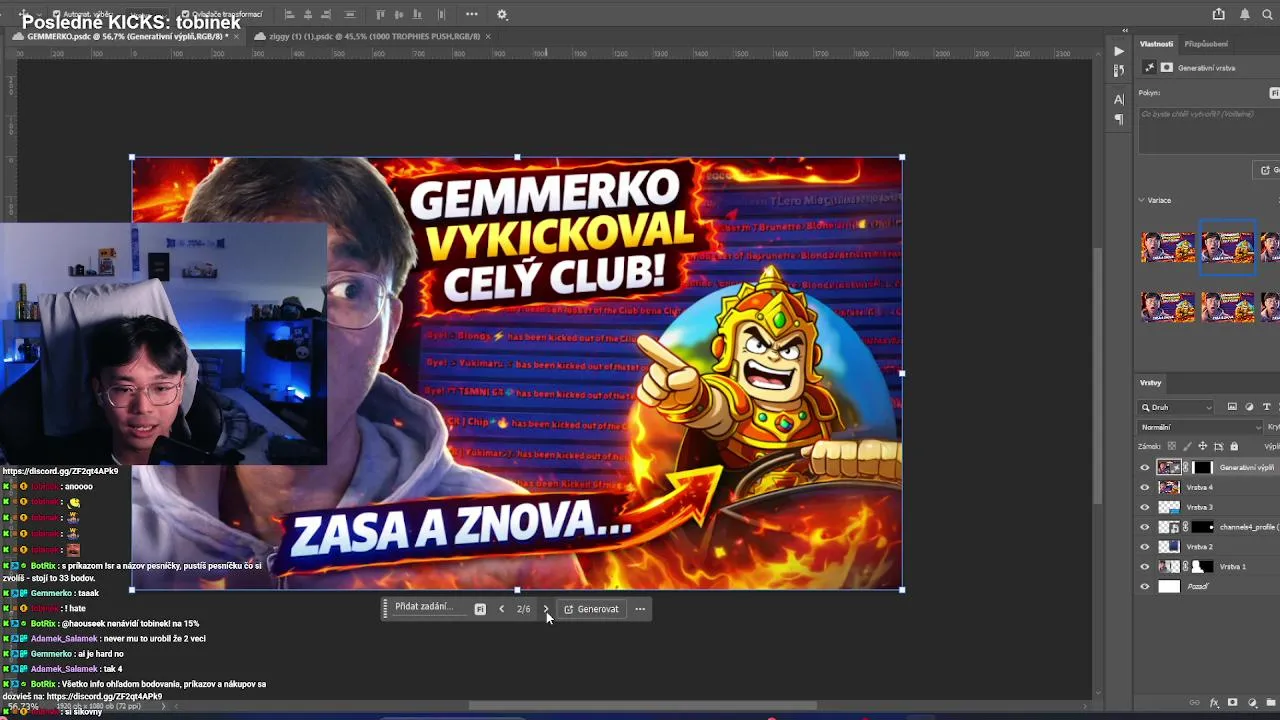
Task: Click lock transparent pixels icon
Action: tap(1172, 446)
